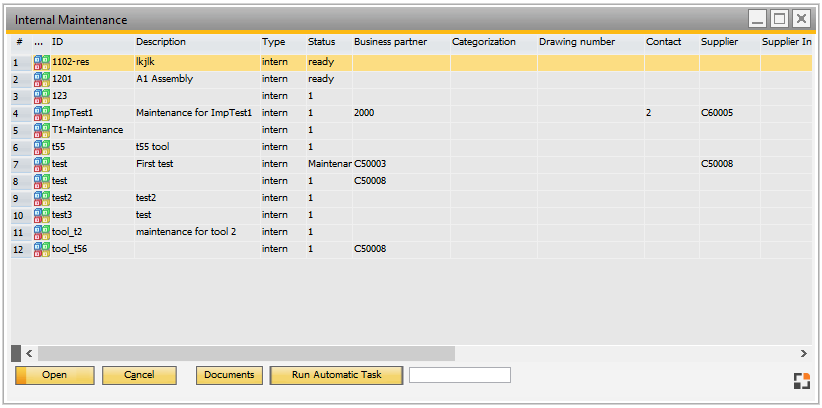This screenshot has height=408, width=822.
Task: Click the icon next to T1-Maintenance
Action: [41, 130]
